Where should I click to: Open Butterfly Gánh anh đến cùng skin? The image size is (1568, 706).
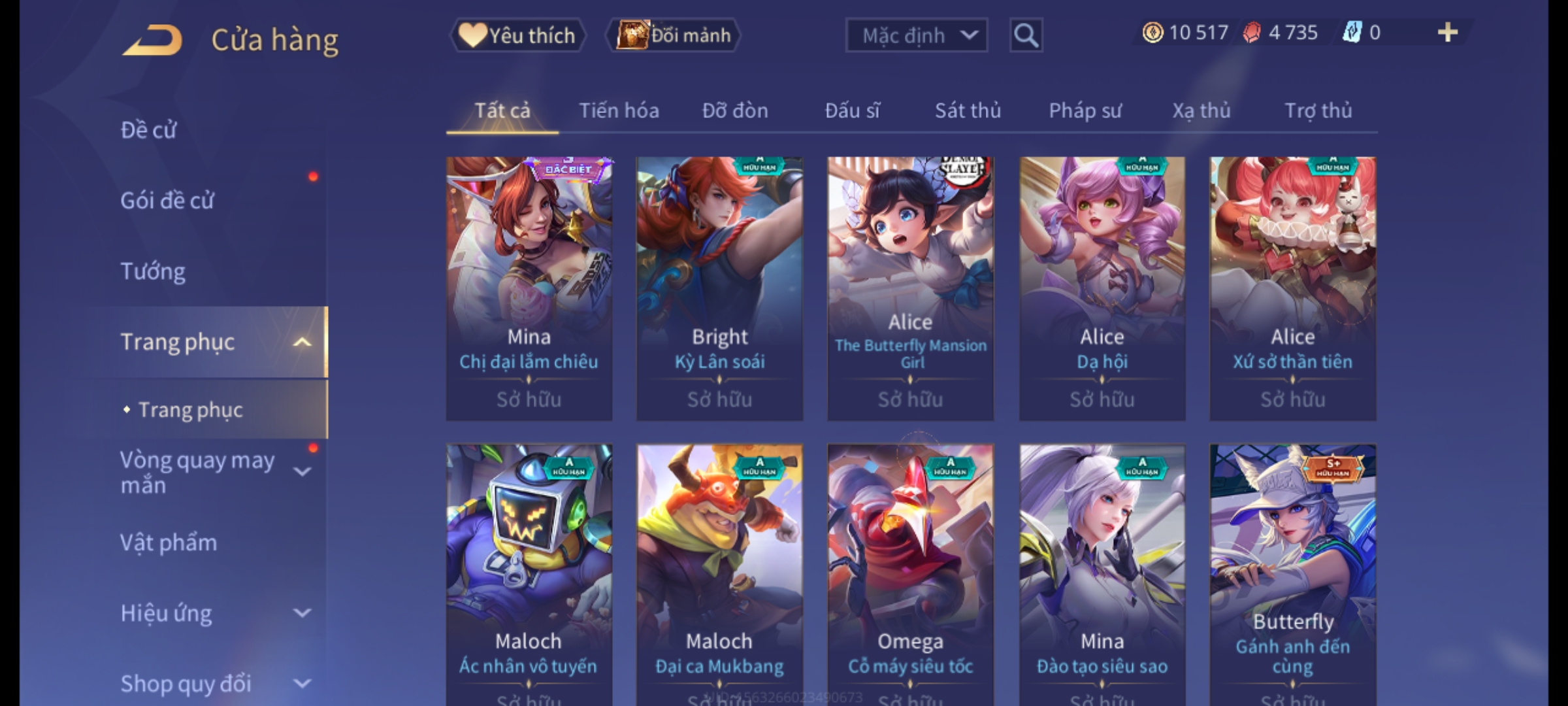(x=1292, y=575)
